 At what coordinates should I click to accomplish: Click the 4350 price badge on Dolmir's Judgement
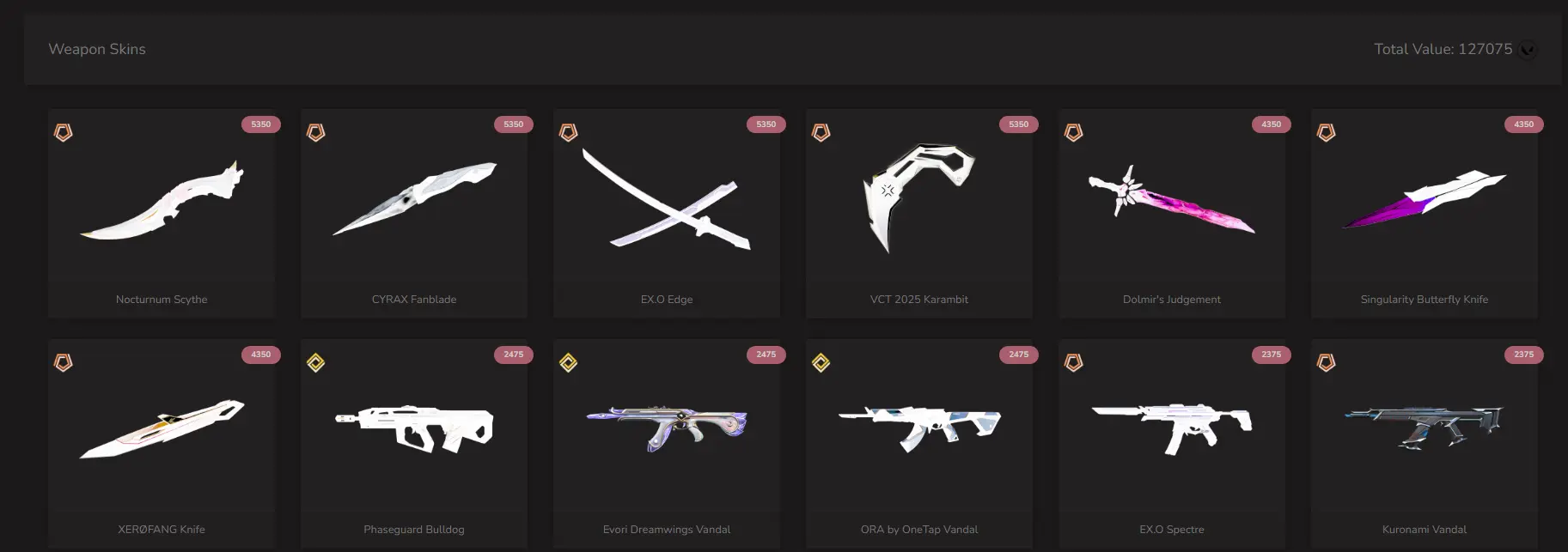pos(1272,124)
